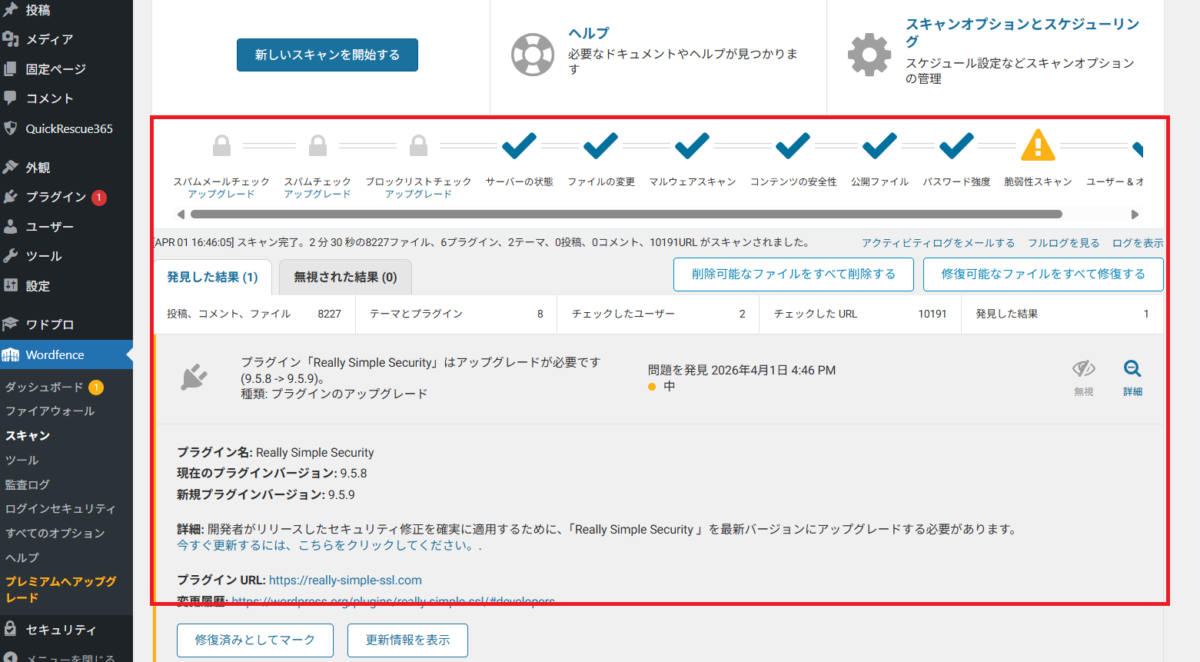1200x662 pixels.
Task: Click the gear icon for scan options
Action: pyautogui.click(x=869, y=55)
